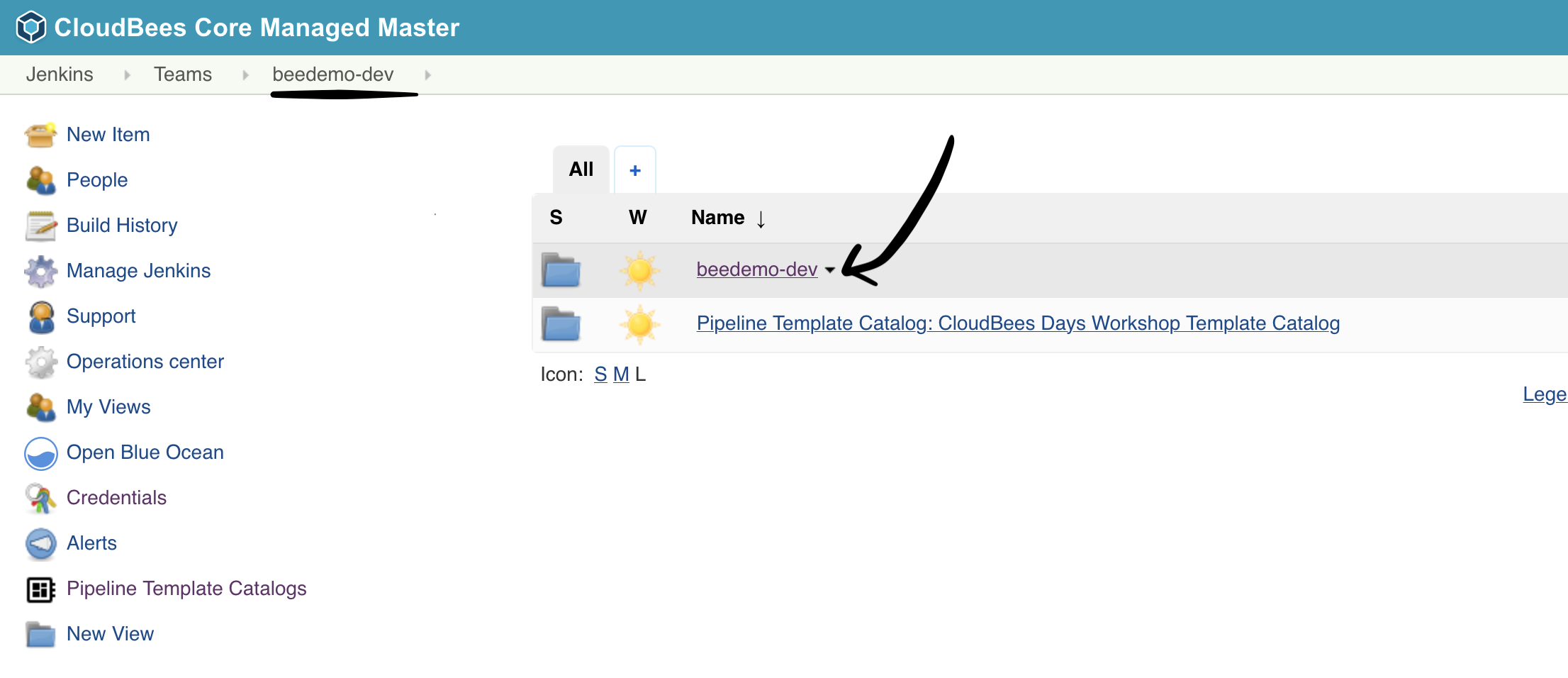1568x678 pixels.
Task: Expand the arrow after beedemo-dev breadcrumb
Action: (x=427, y=74)
